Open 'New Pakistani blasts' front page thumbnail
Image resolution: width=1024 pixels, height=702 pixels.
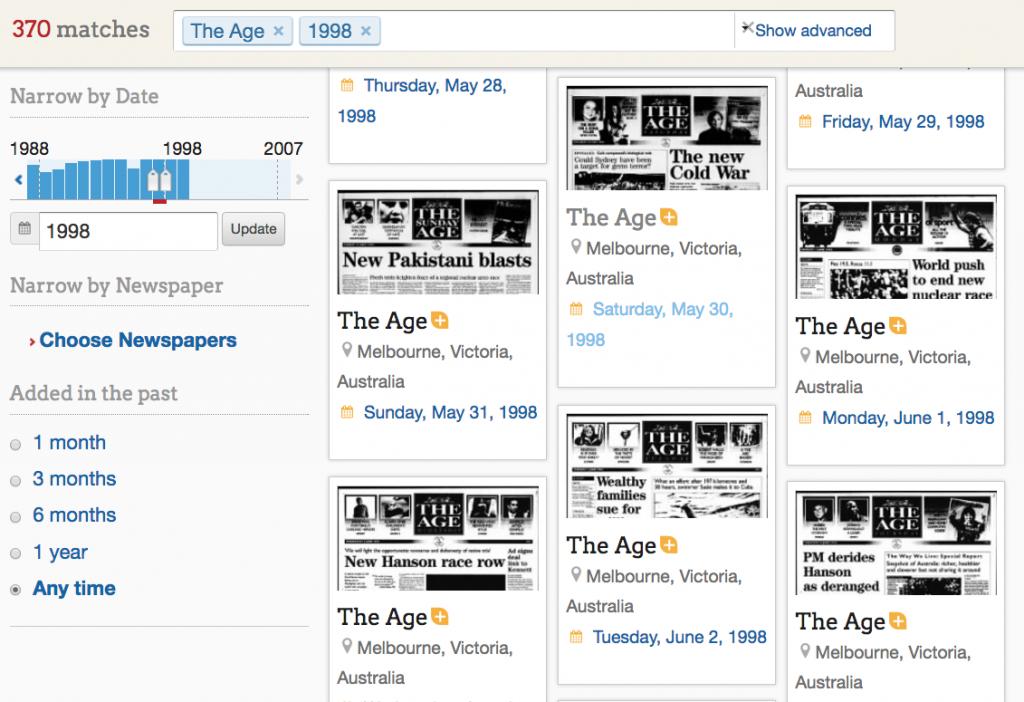pyautogui.click(x=437, y=242)
